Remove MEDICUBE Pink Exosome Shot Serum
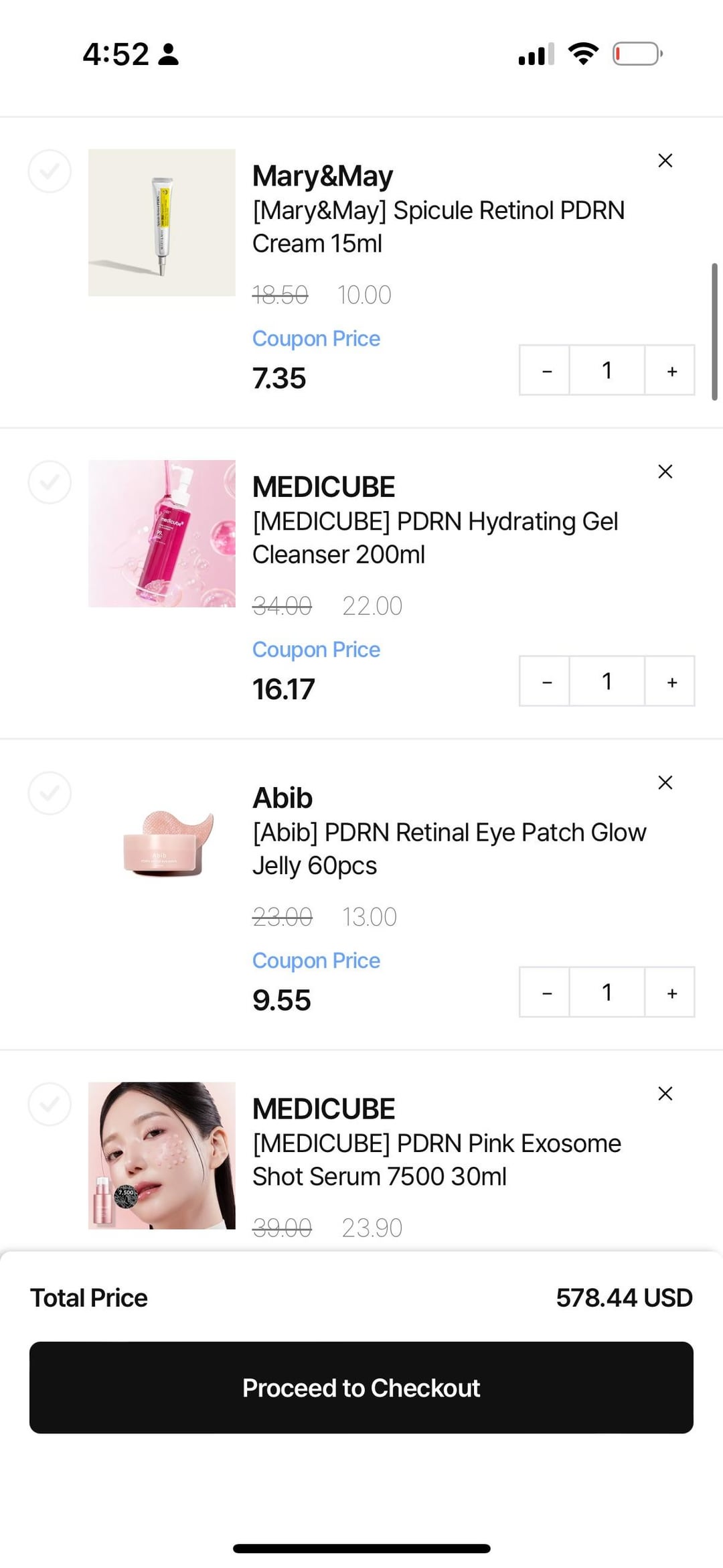 [665, 1094]
